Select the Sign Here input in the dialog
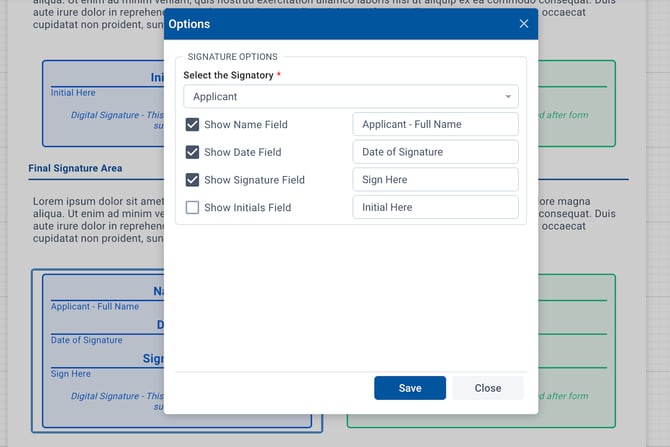Screen dimensions: 670x447 (x=435, y=180)
